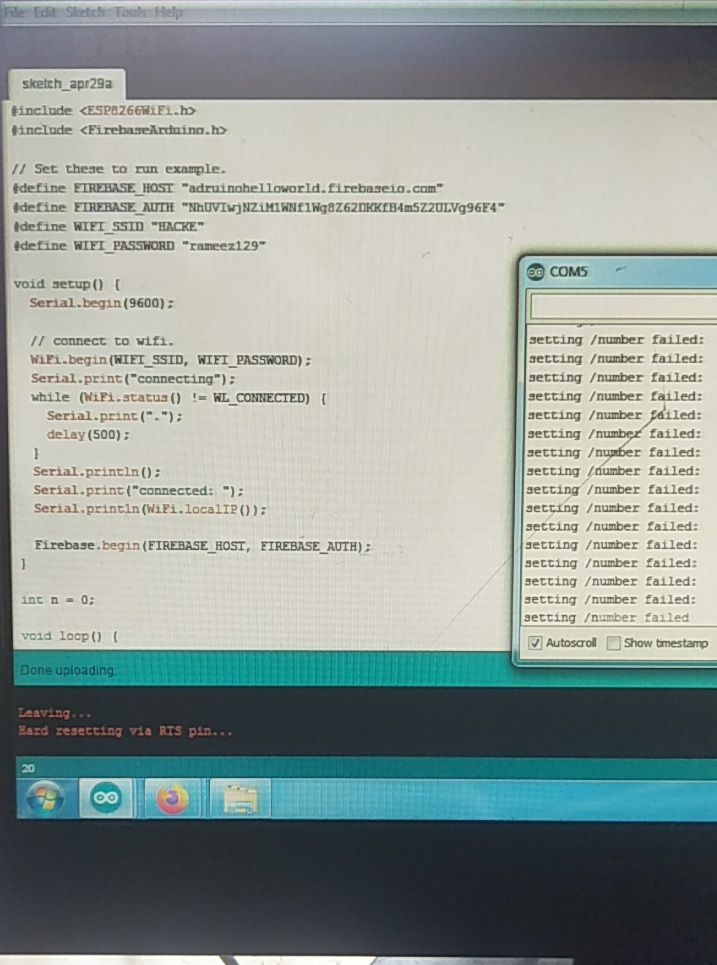Open File Explorer from the taskbar
This screenshot has height=965, width=717.
[x=241, y=799]
